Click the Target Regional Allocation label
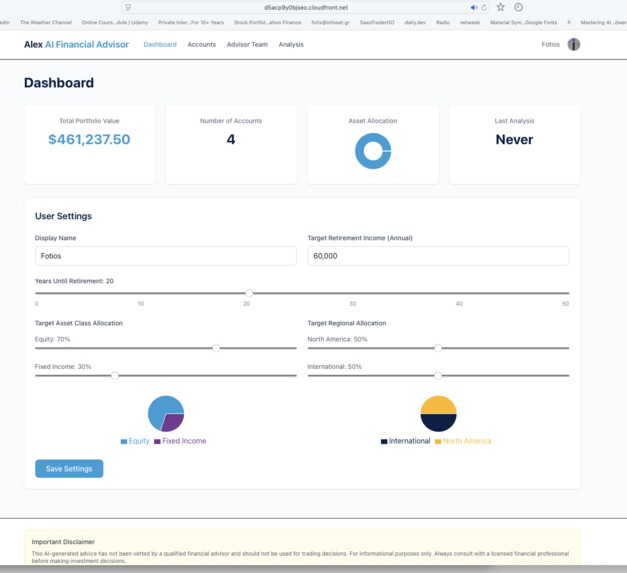Image resolution: width=627 pixels, height=573 pixels. coord(347,323)
